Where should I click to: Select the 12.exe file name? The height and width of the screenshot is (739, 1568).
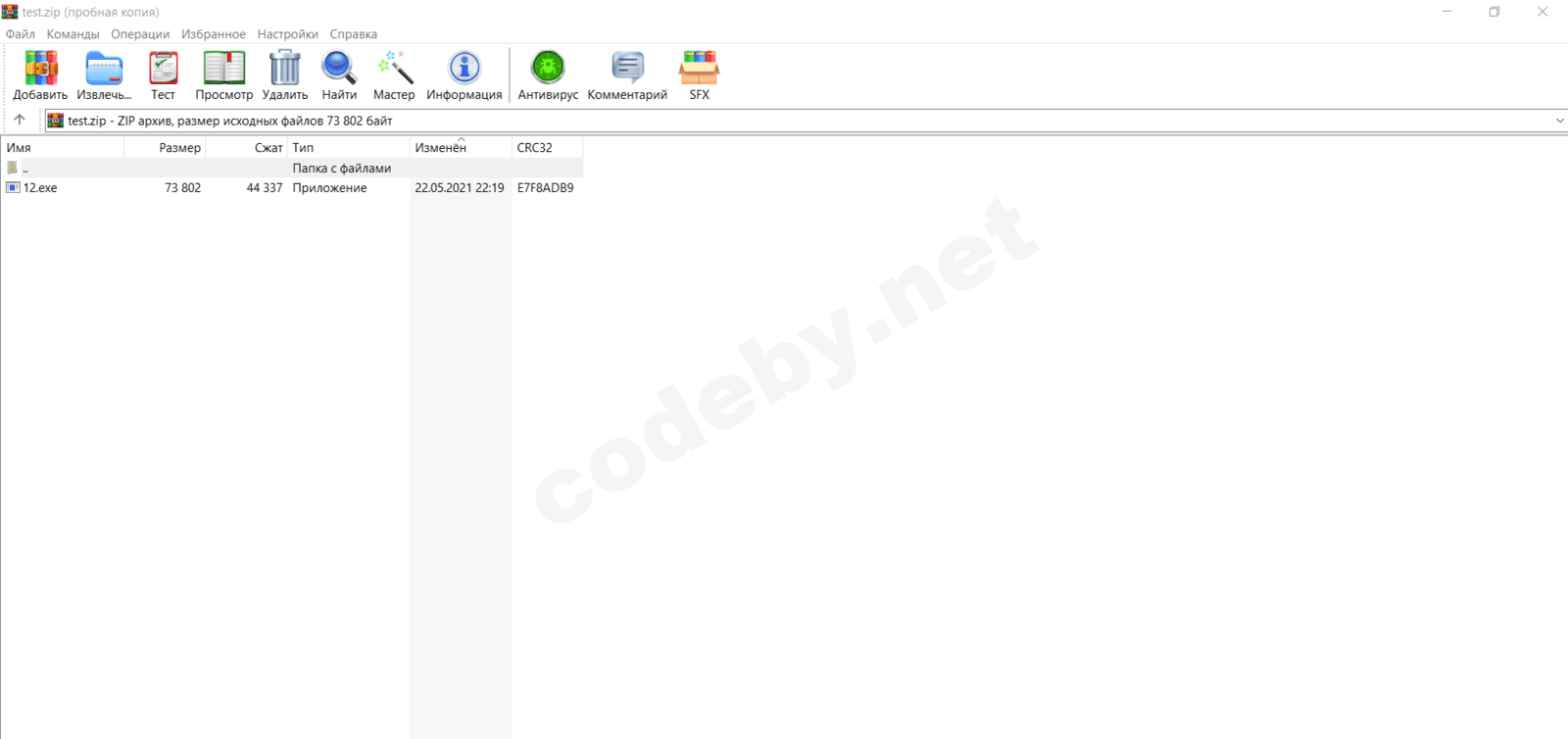click(x=40, y=188)
